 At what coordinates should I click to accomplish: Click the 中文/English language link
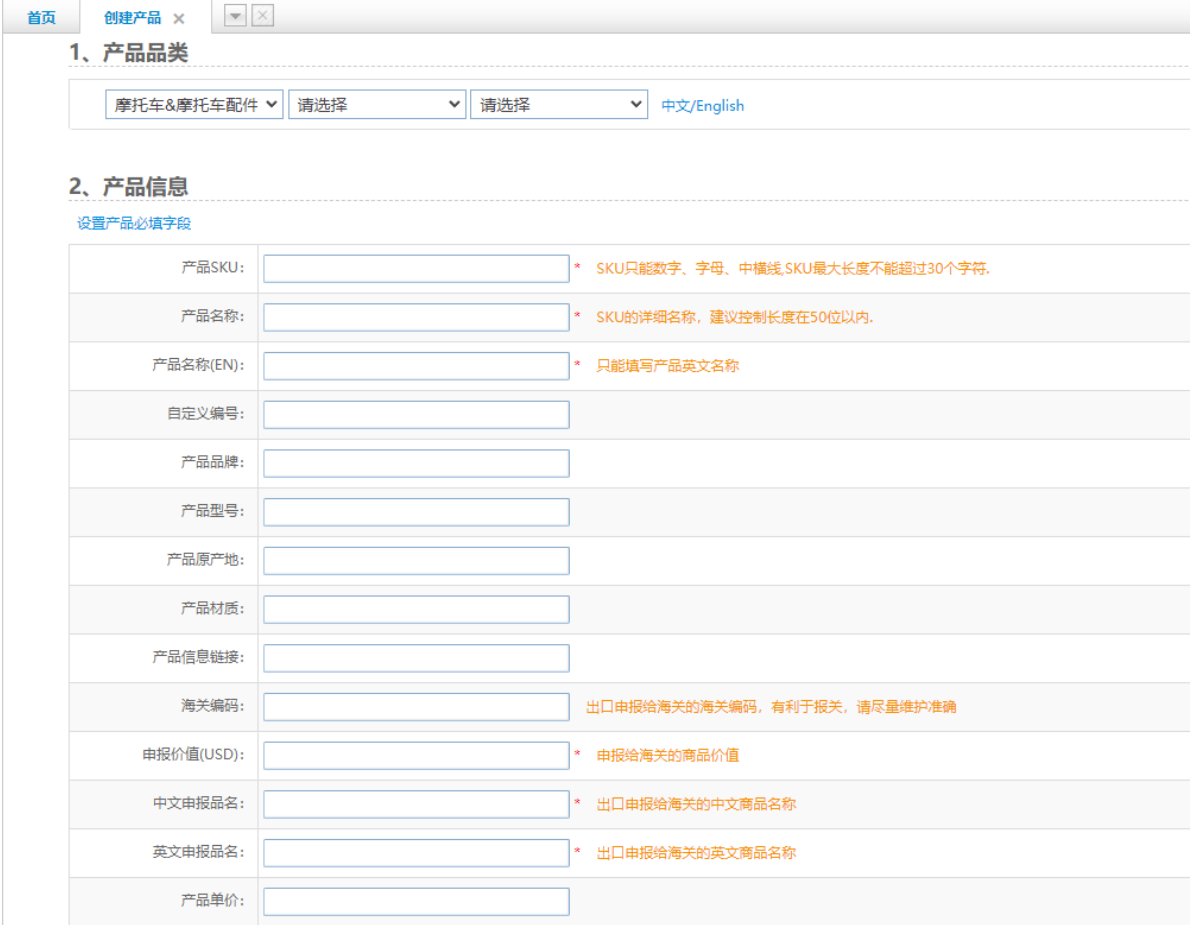[x=702, y=106]
